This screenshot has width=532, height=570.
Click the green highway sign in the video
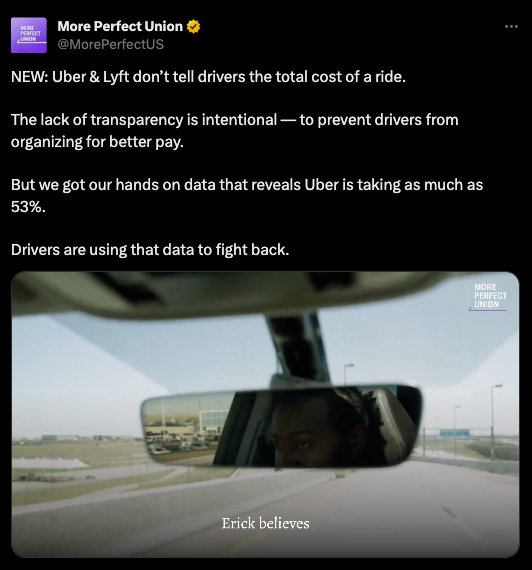click(454, 433)
